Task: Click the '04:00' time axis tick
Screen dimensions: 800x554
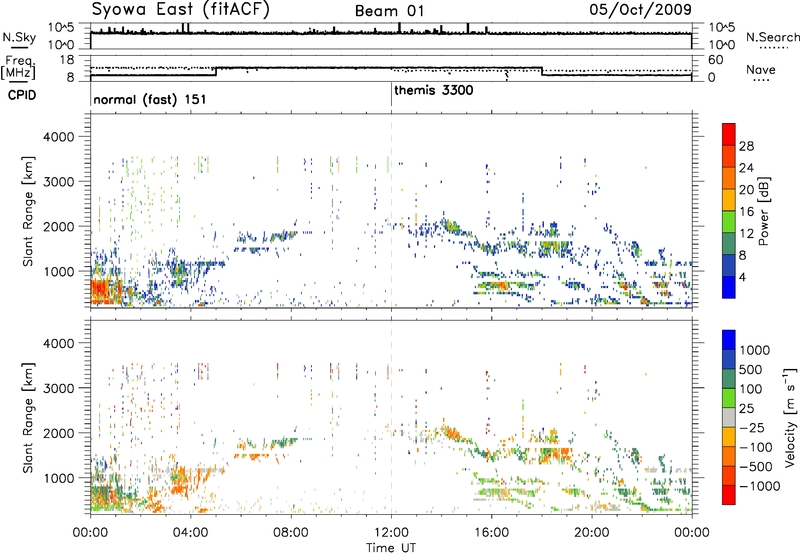Action: (x=190, y=533)
